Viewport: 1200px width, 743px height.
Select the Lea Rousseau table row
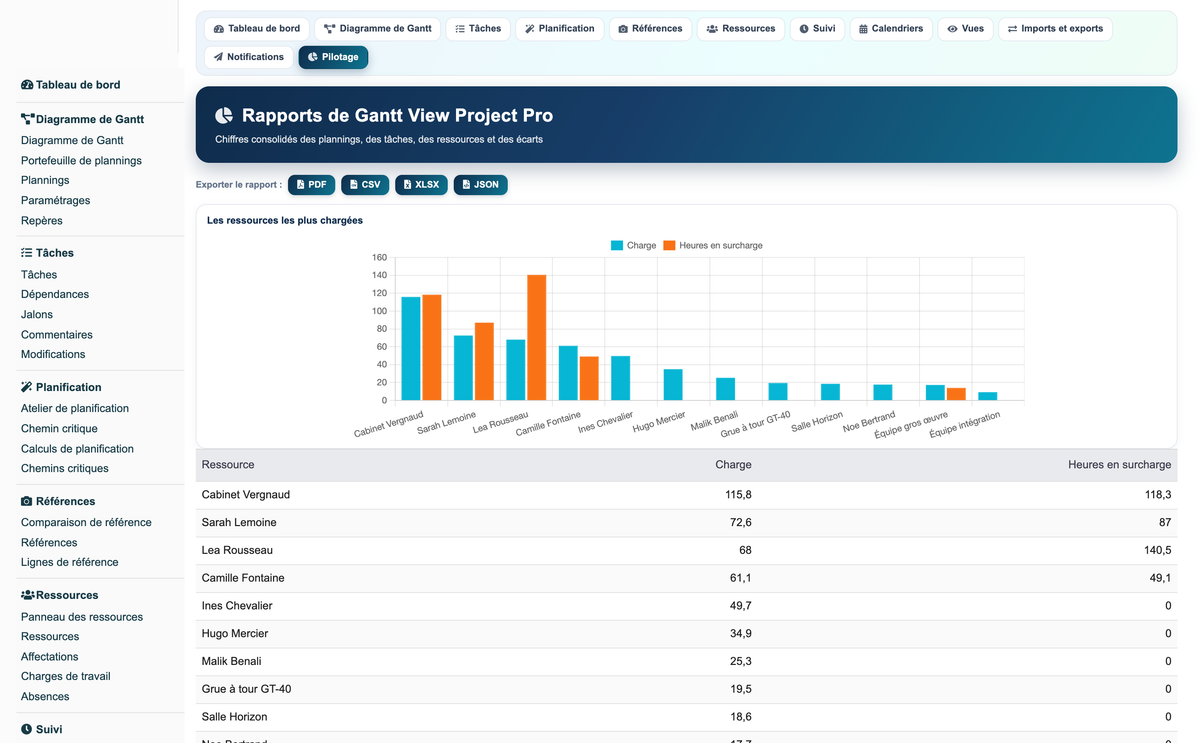(x=686, y=551)
